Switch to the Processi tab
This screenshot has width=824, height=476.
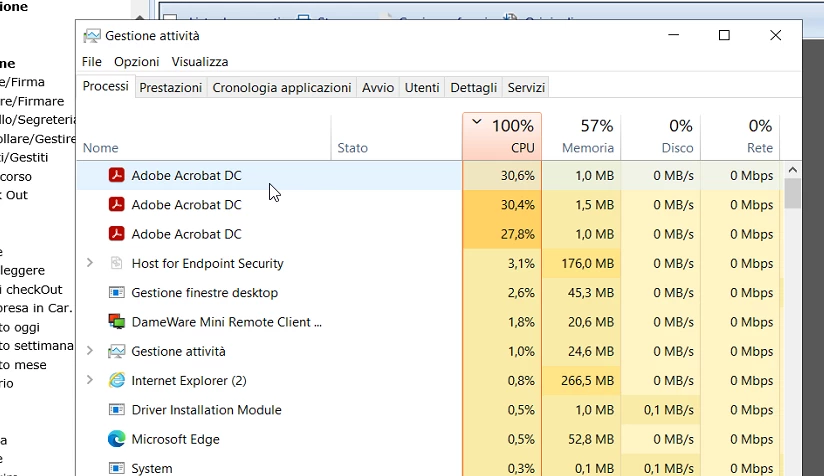pos(106,86)
